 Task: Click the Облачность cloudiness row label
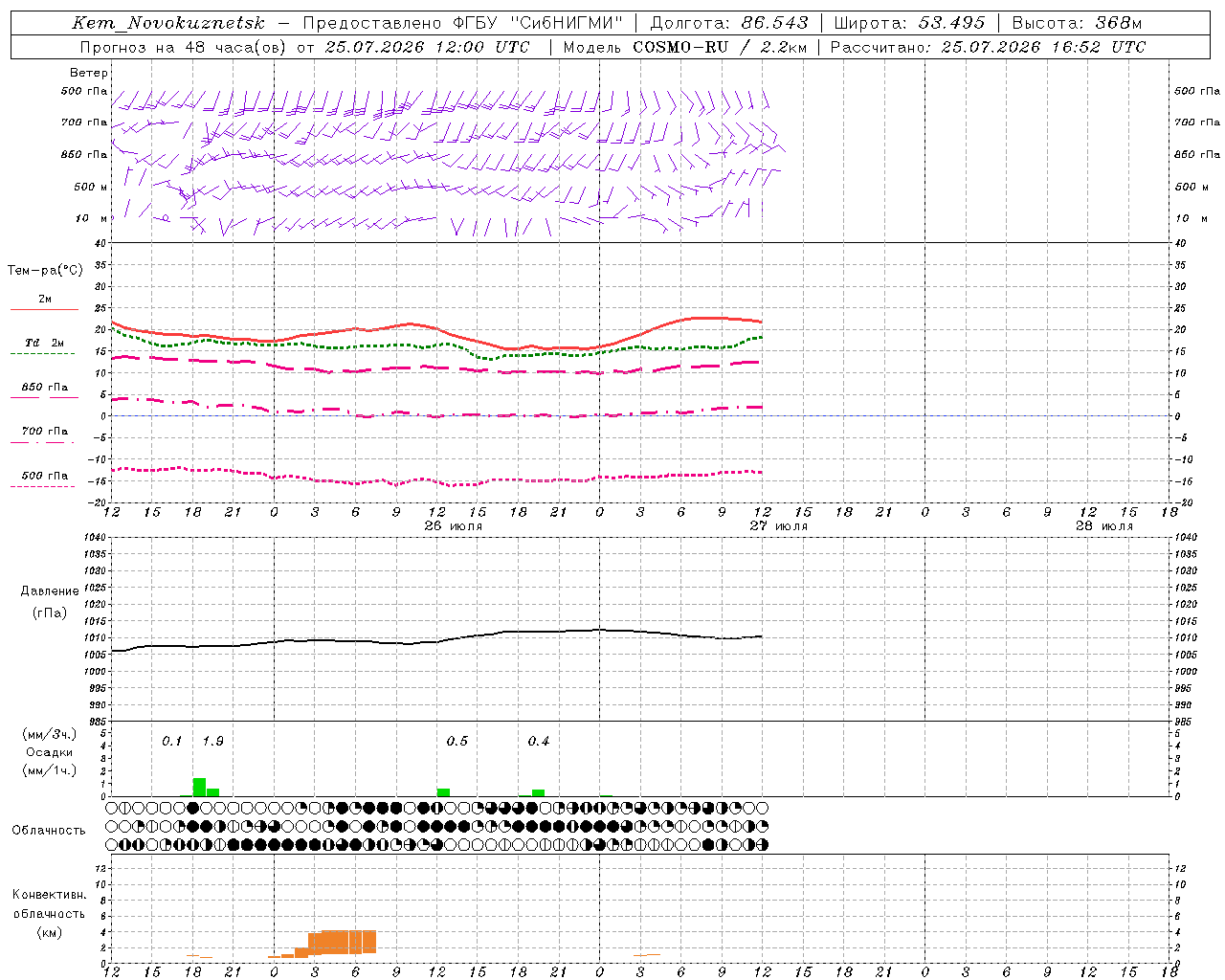[49, 831]
